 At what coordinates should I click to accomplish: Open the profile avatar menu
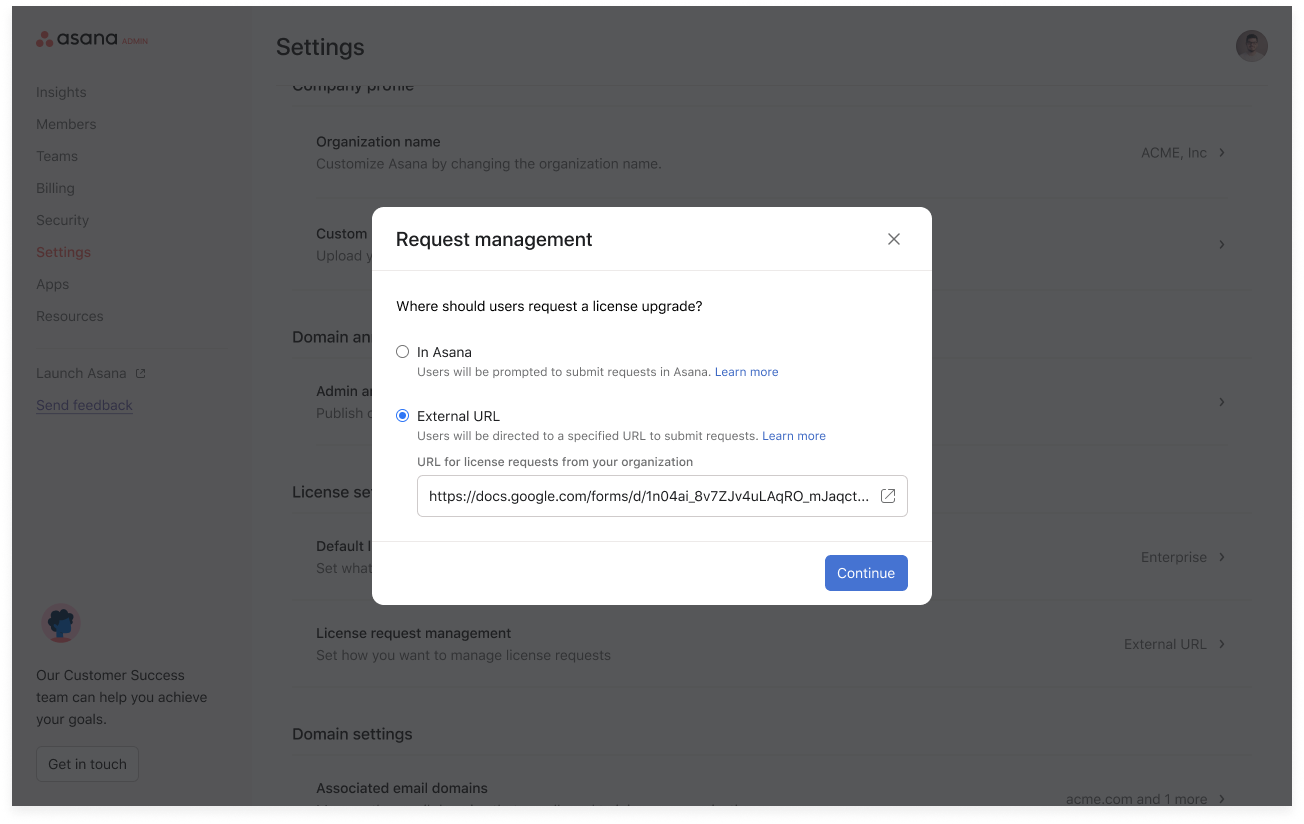pos(1251,45)
